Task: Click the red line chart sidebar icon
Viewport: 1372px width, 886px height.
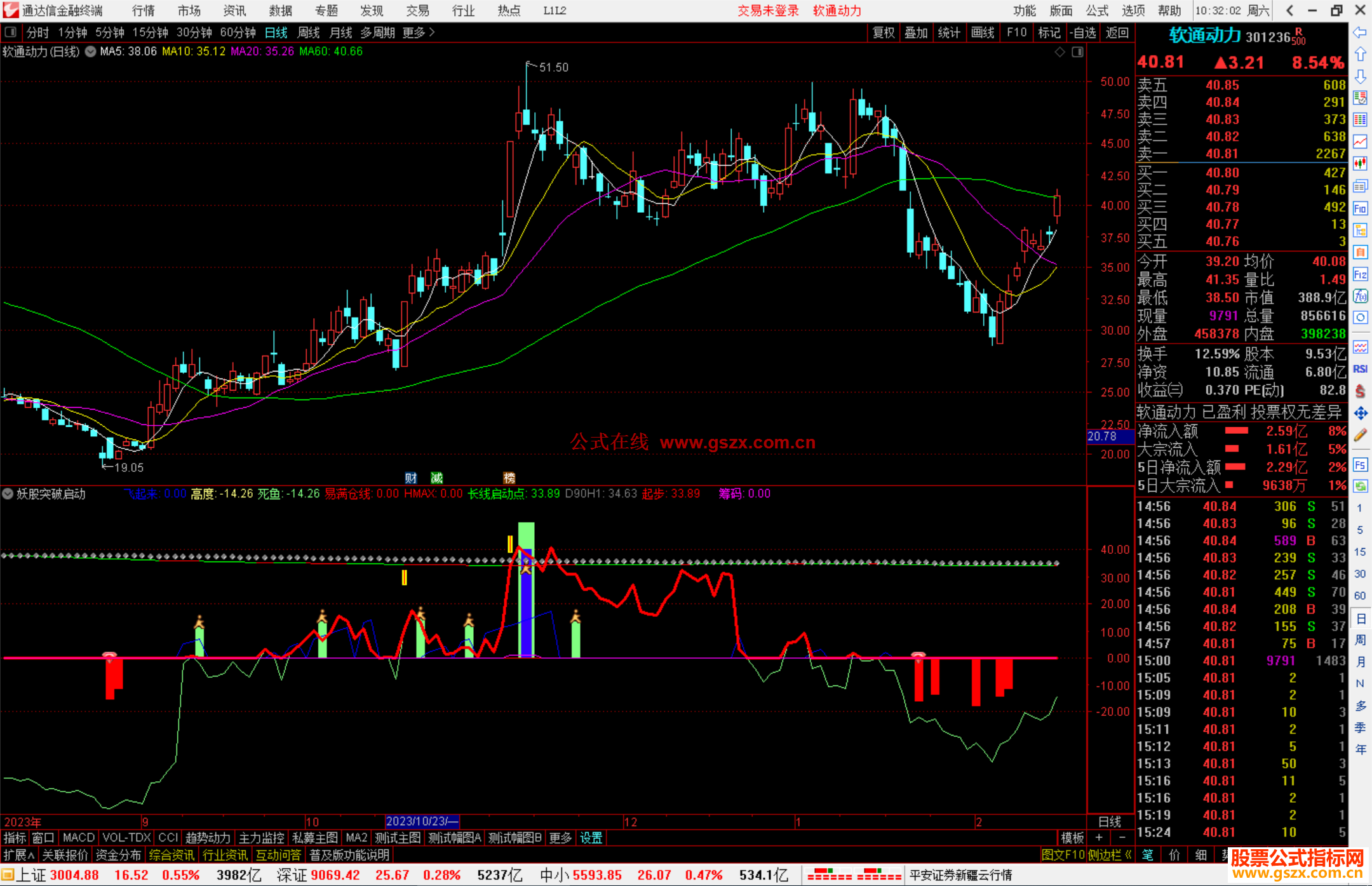Action: [x=1360, y=142]
